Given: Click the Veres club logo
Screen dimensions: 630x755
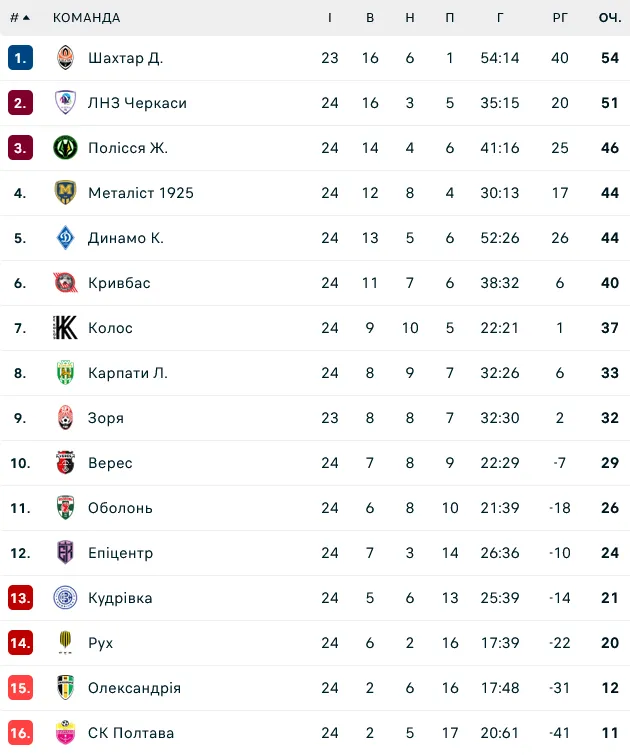Looking at the screenshot, I should pos(65,463).
